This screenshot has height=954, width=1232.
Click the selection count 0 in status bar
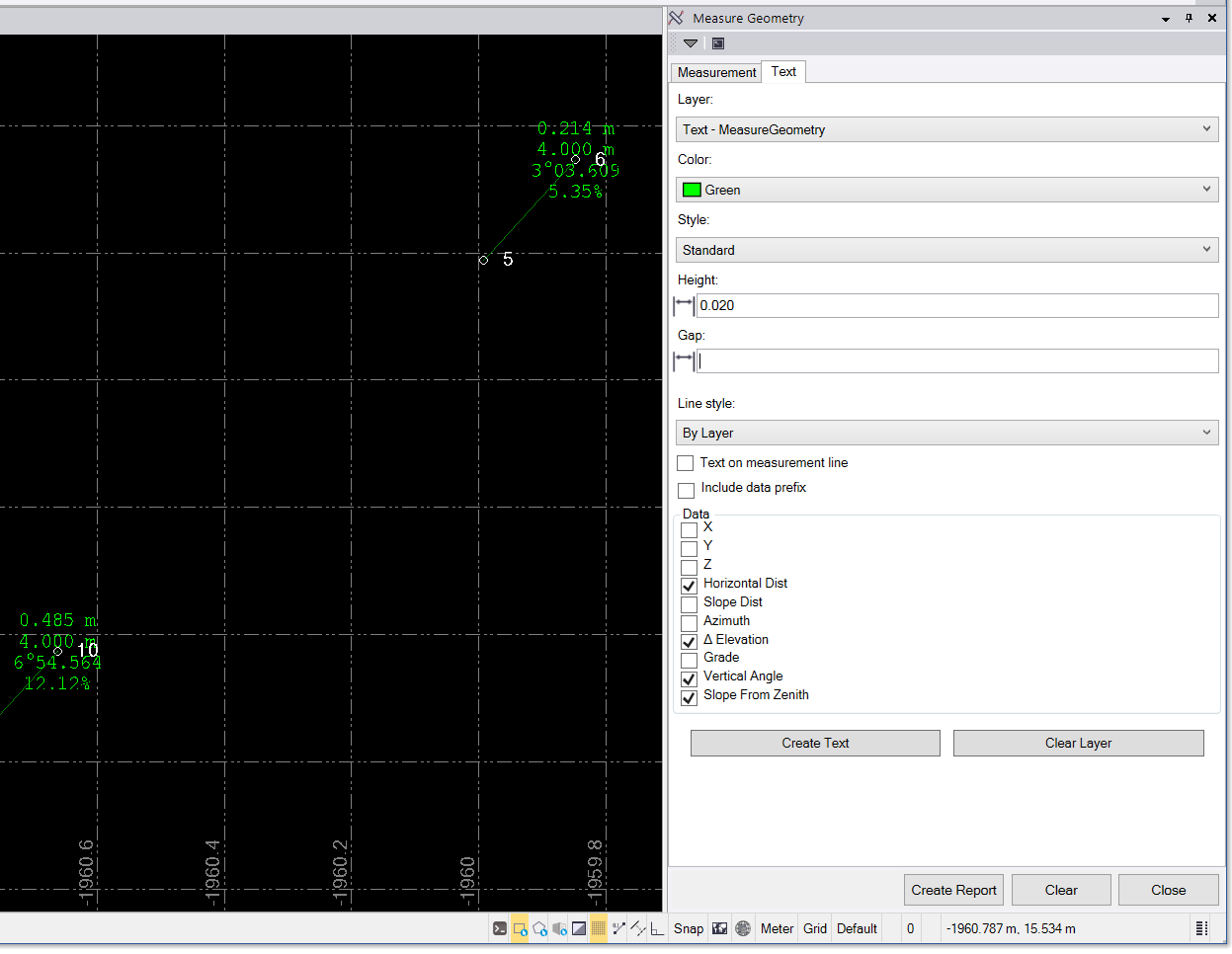click(x=910, y=928)
